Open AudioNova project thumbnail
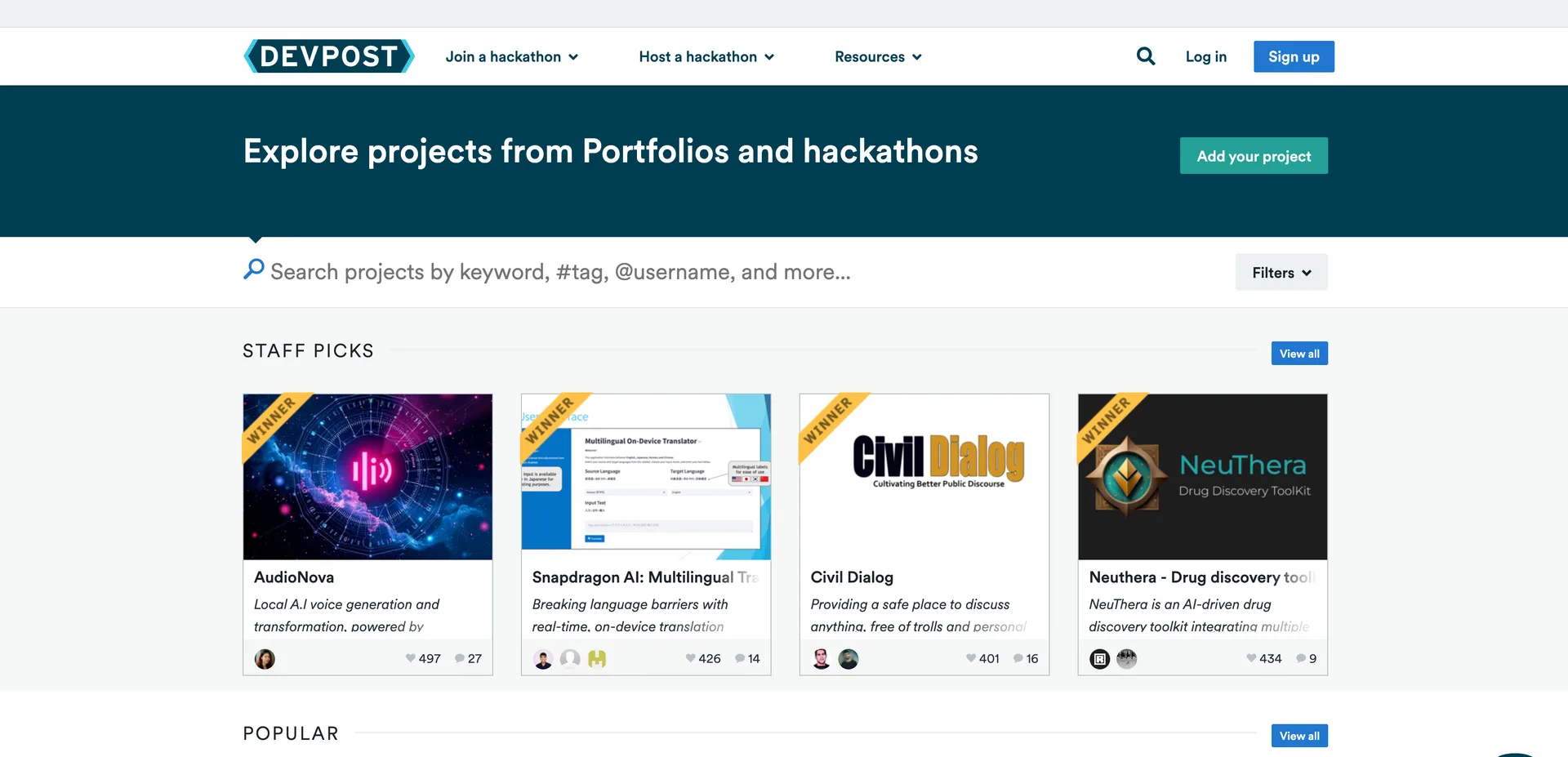1568x757 pixels. coord(367,477)
